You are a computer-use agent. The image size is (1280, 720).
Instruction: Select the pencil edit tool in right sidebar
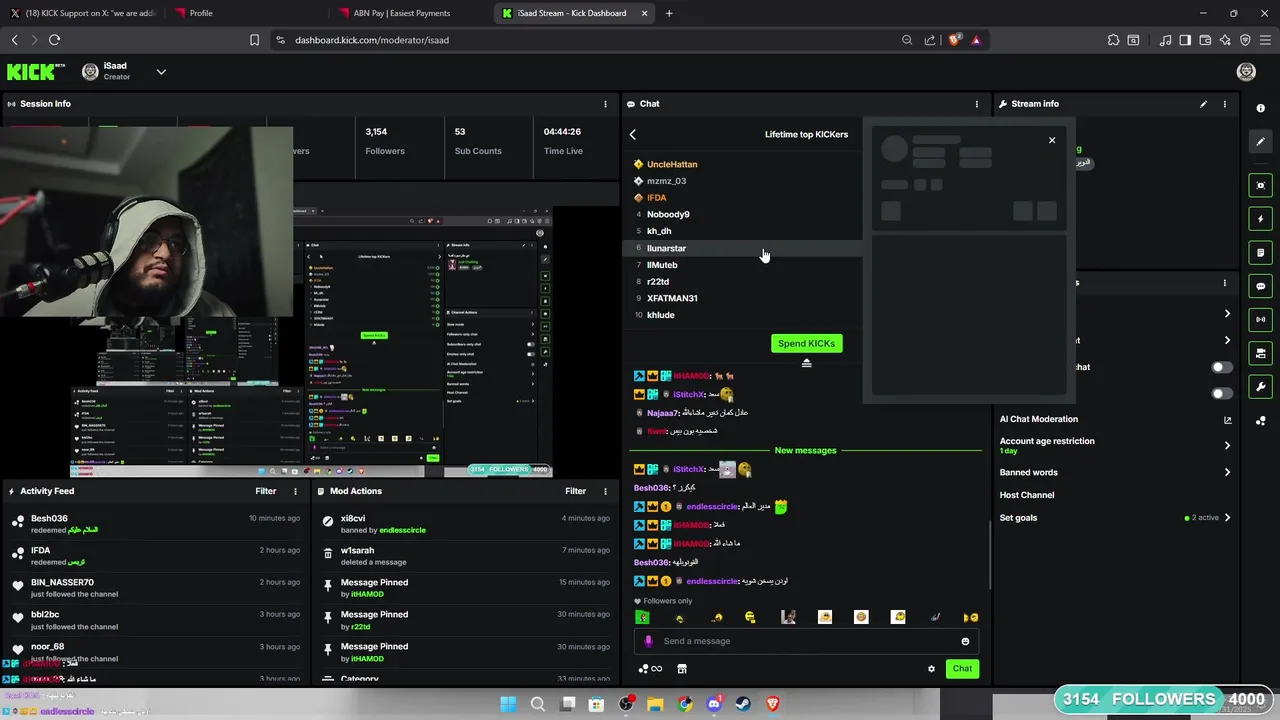pos(1261,142)
